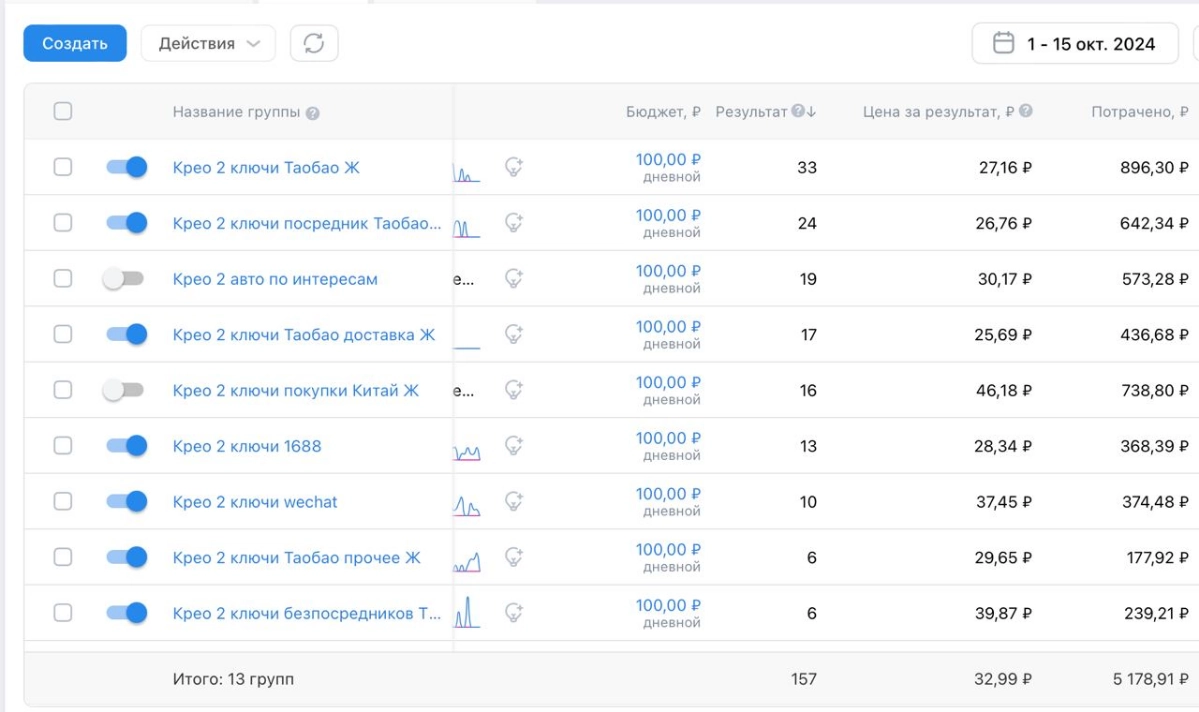Tick the select-all checkbox in table header
Screen dimensions: 1199x712
click(63, 111)
